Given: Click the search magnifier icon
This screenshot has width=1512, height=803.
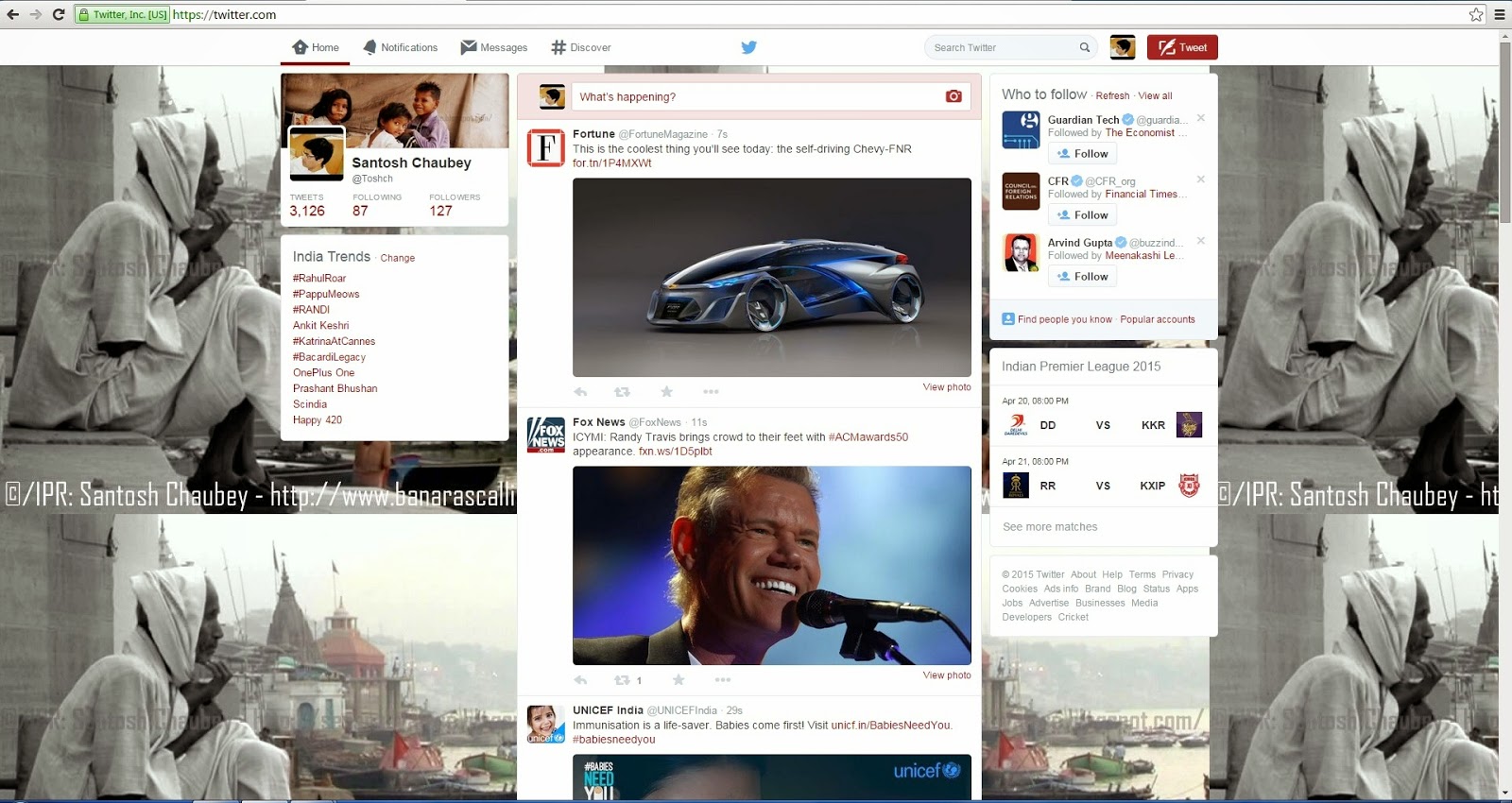Looking at the screenshot, I should 1085,47.
